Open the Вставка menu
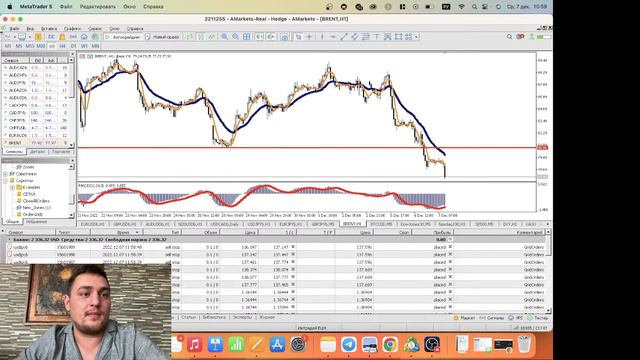 coord(49,29)
